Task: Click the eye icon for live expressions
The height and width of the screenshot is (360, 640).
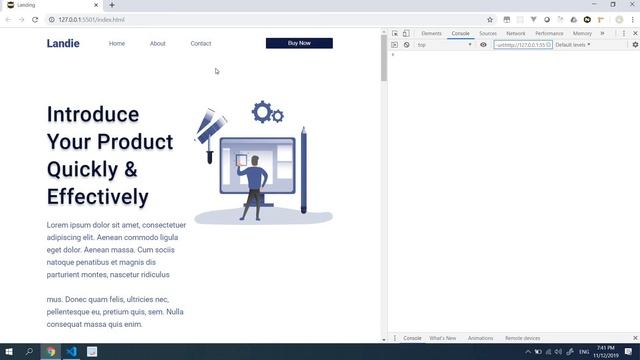Action: [483, 45]
